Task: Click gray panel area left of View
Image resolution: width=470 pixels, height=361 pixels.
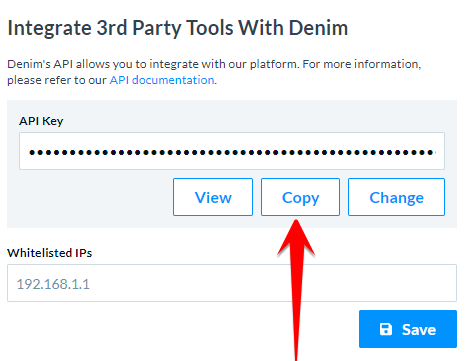Action: pos(90,197)
